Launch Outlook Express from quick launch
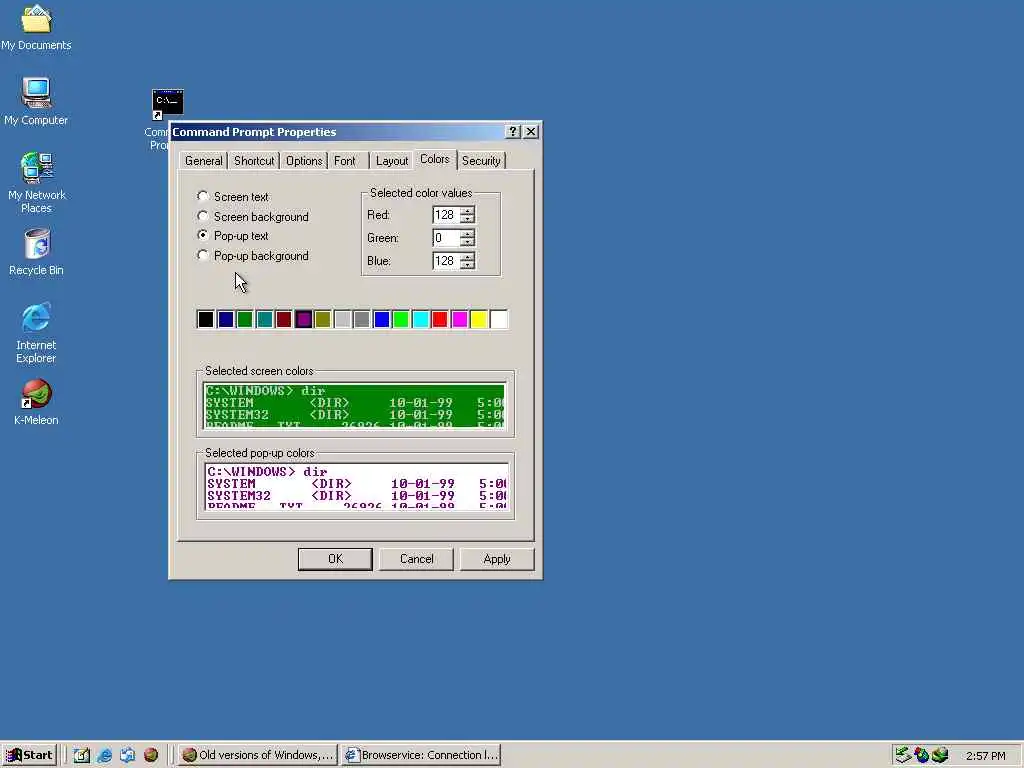The image size is (1024, 768). pyautogui.click(x=127, y=755)
